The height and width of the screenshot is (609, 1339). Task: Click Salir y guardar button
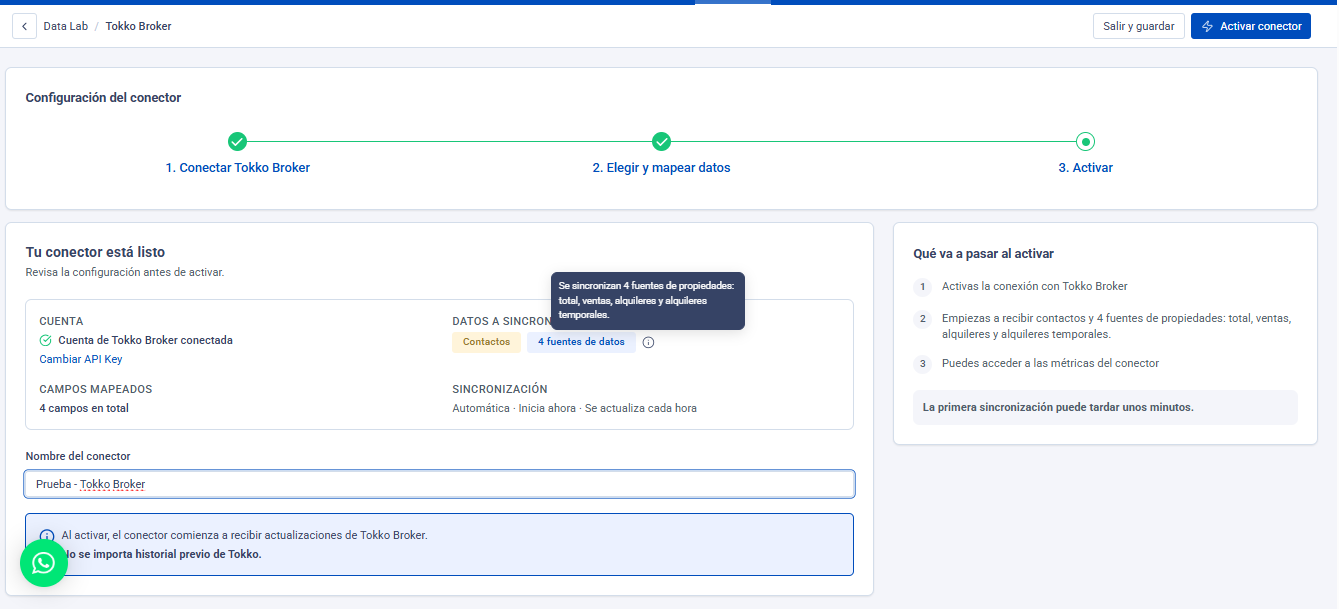(1139, 26)
